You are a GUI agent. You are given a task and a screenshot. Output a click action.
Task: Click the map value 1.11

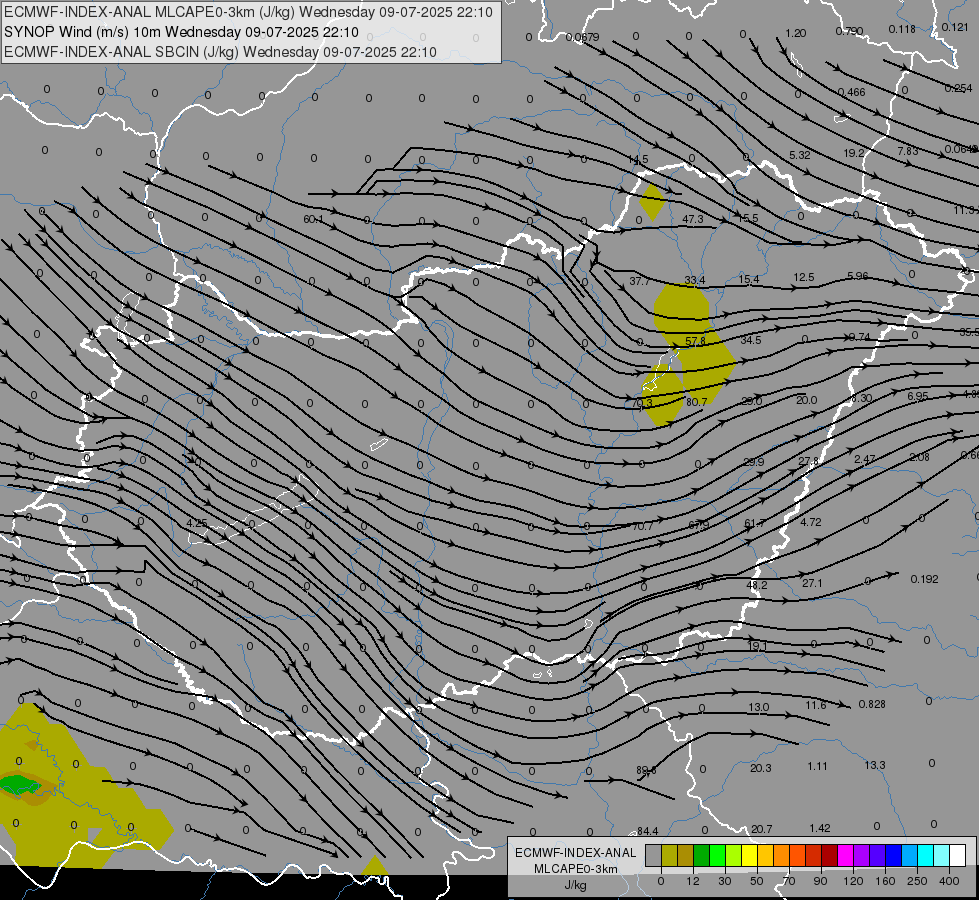tap(817, 766)
